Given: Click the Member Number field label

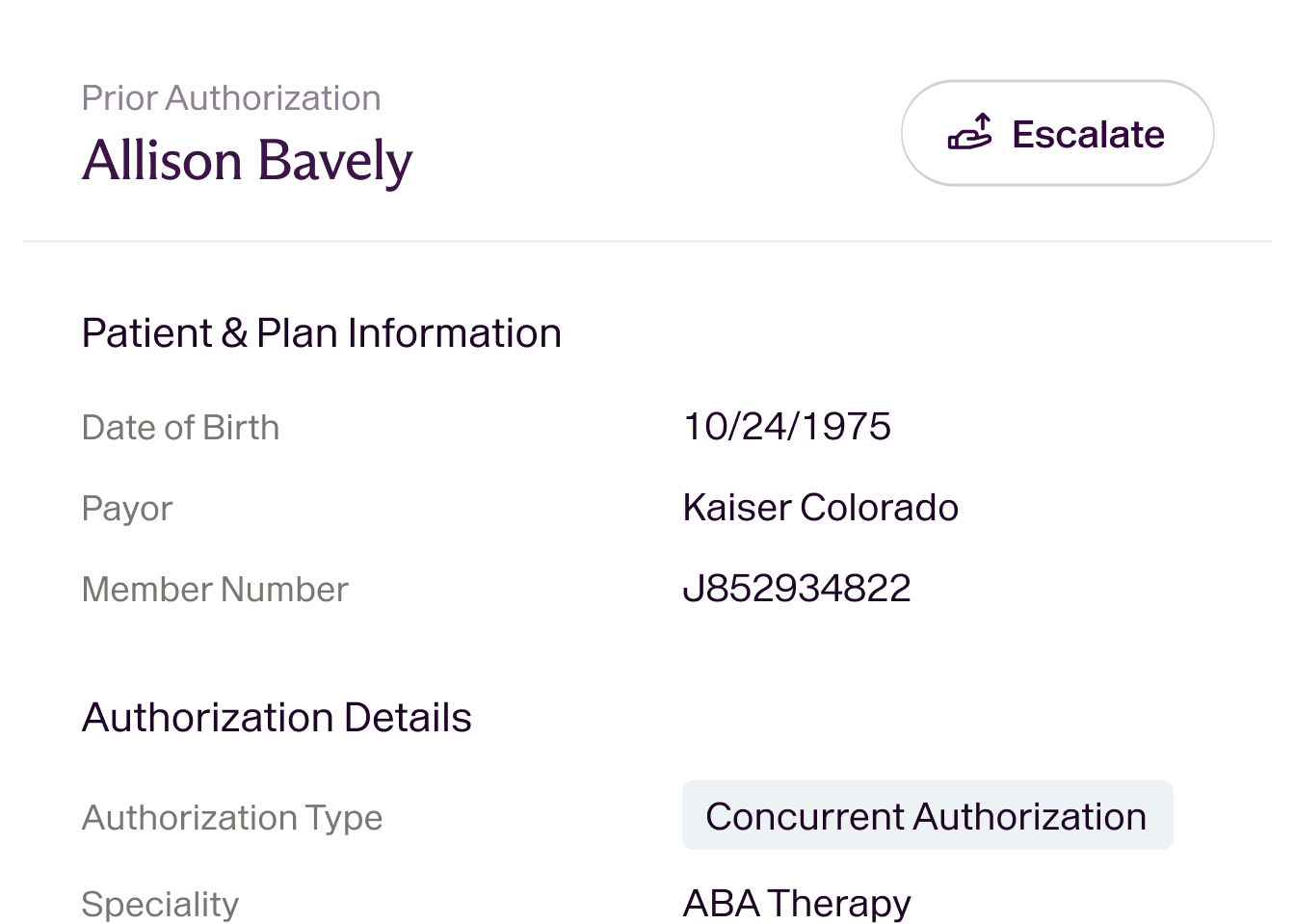Looking at the screenshot, I should (215, 589).
